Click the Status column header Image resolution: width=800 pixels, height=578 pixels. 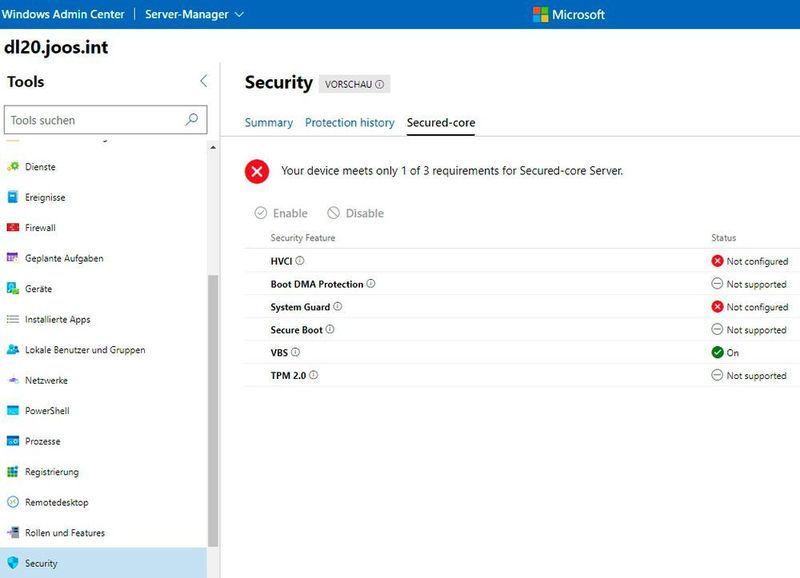pos(723,238)
